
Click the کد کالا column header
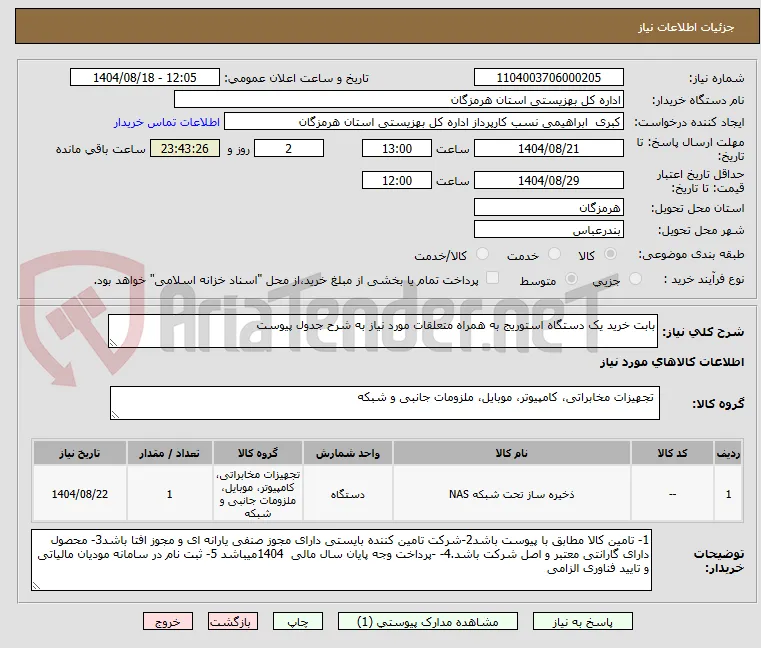pyautogui.click(x=672, y=453)
